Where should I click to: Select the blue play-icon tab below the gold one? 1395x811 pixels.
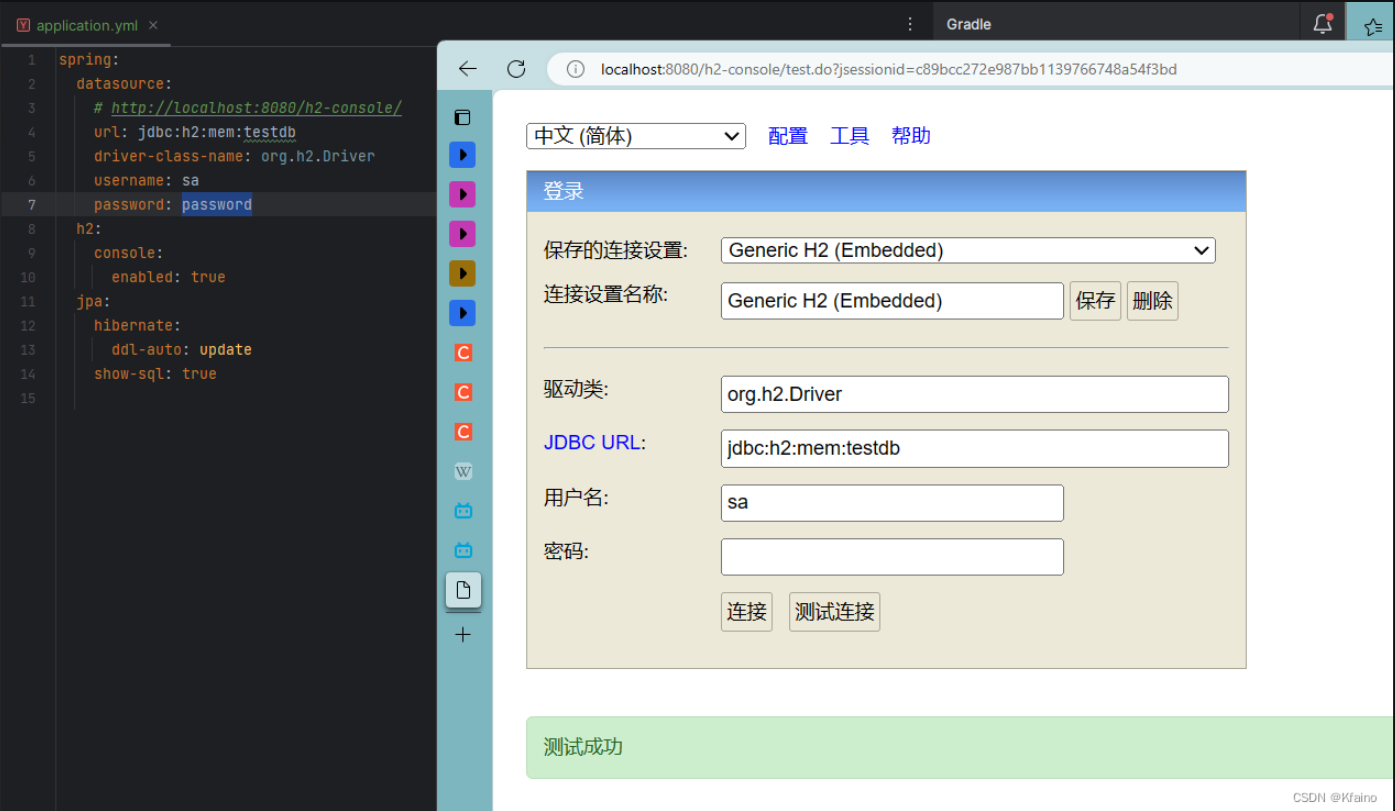[462, 313]
